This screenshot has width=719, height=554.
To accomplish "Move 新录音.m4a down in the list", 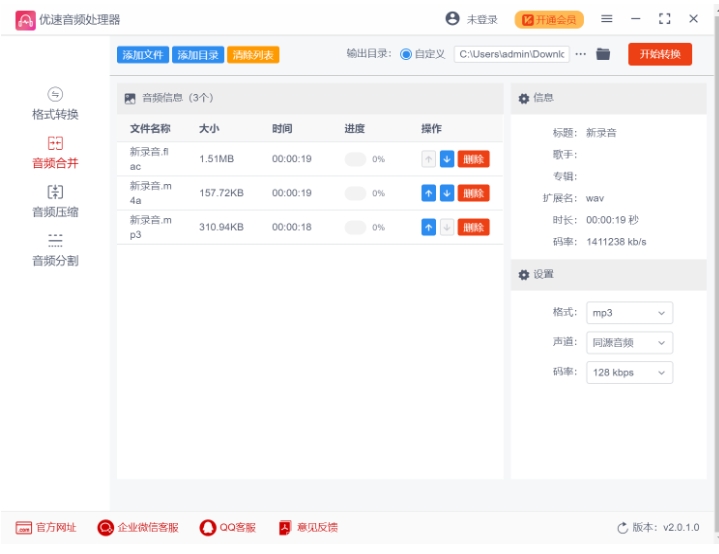I will point(447,193).
